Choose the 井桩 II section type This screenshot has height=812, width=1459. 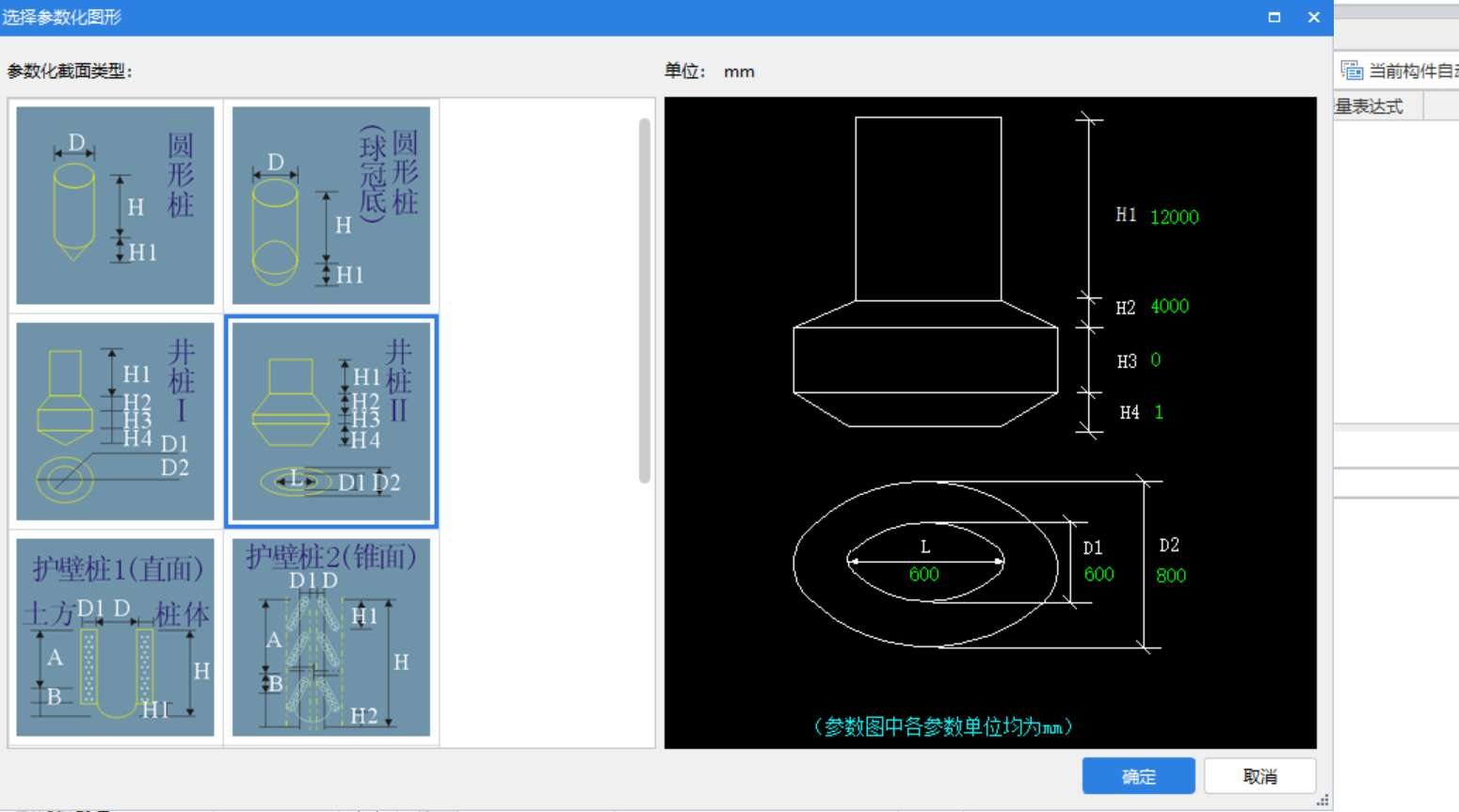pyautogui.click(x=331, y=422)
